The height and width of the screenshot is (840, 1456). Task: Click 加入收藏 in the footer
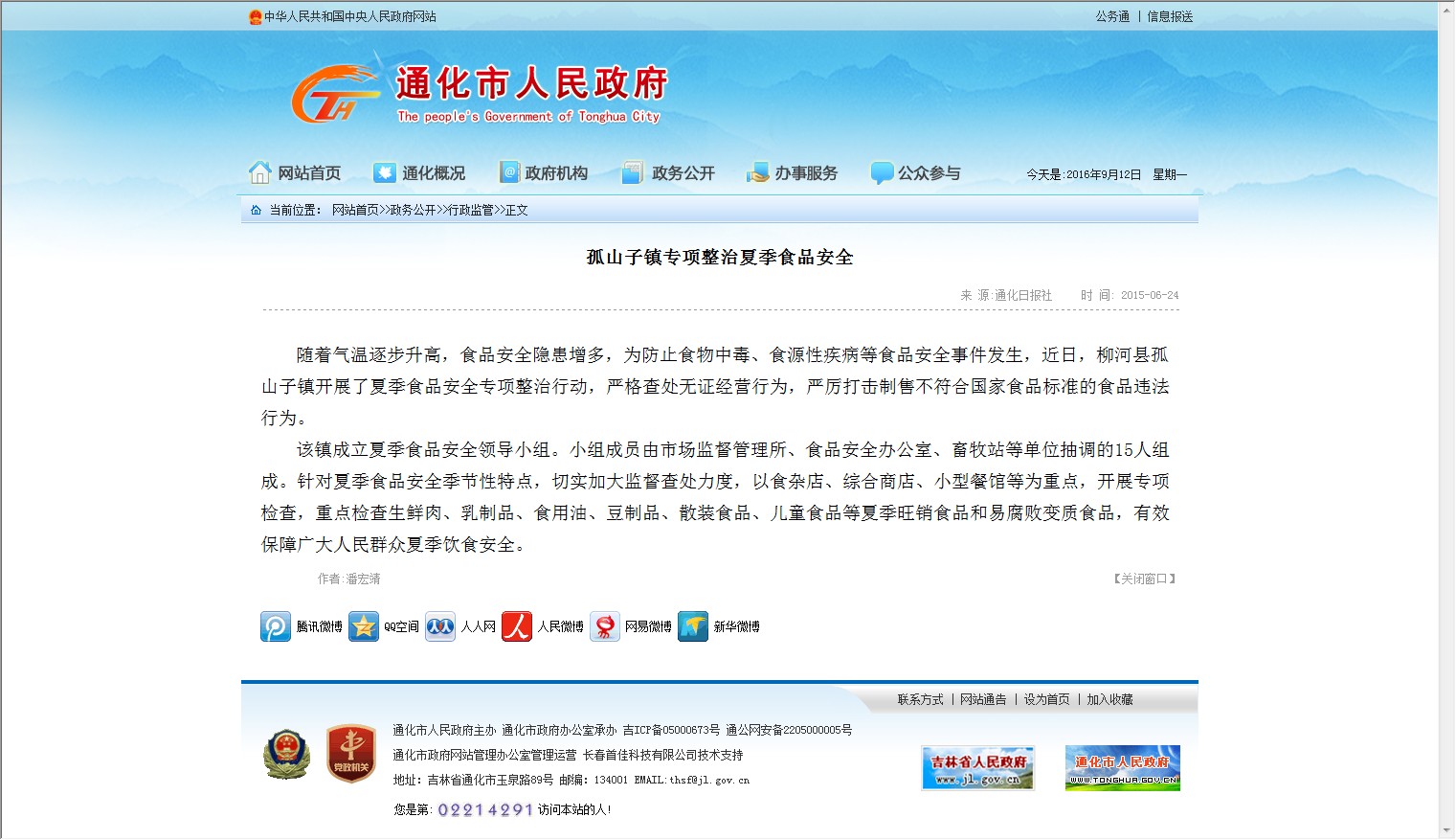[1109, 700]
